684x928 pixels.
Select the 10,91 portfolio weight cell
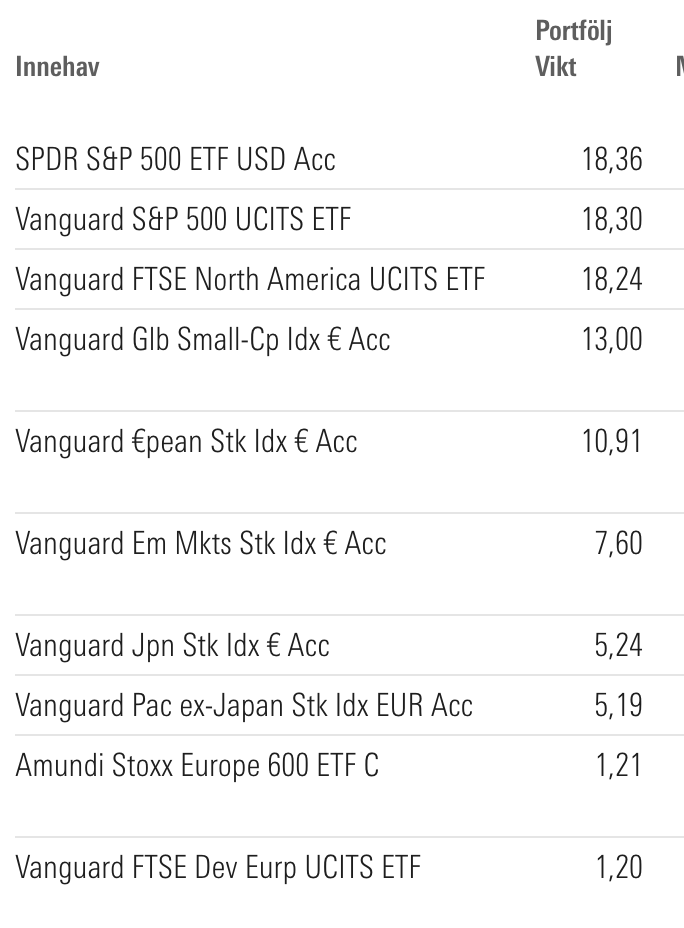612,441
